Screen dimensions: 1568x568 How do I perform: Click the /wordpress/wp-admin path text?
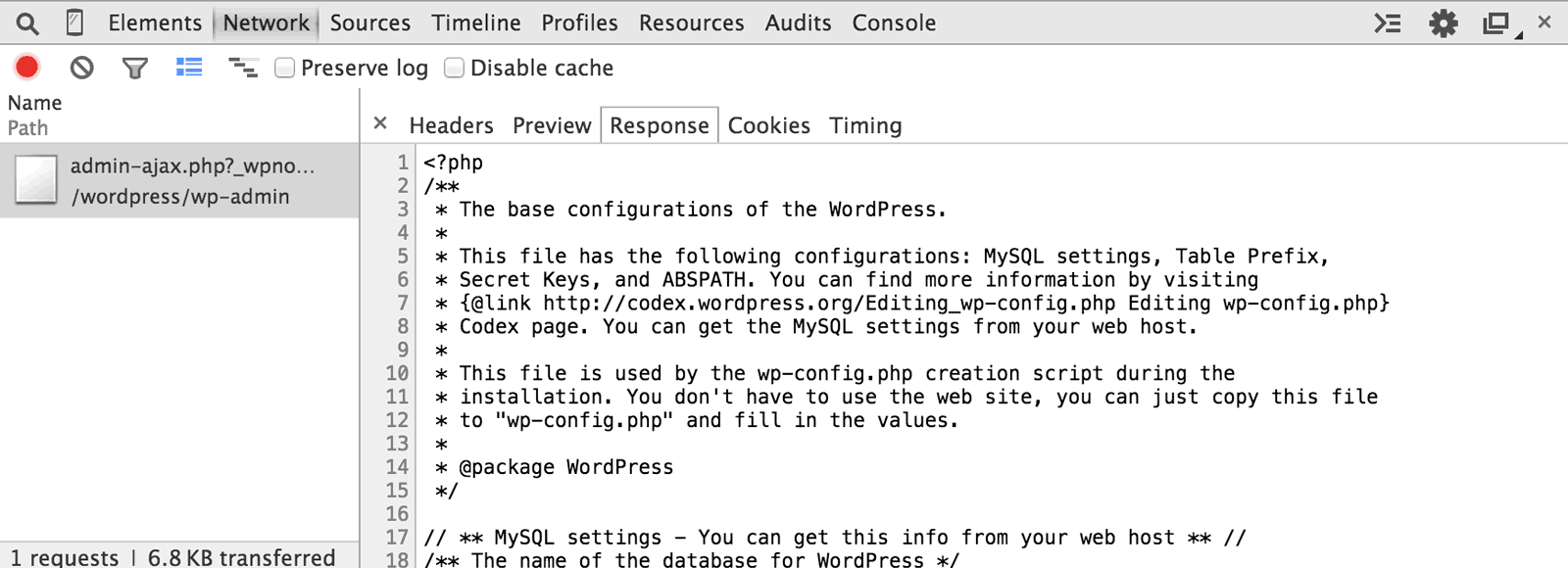pyautogui.click(x=180, y=197)
